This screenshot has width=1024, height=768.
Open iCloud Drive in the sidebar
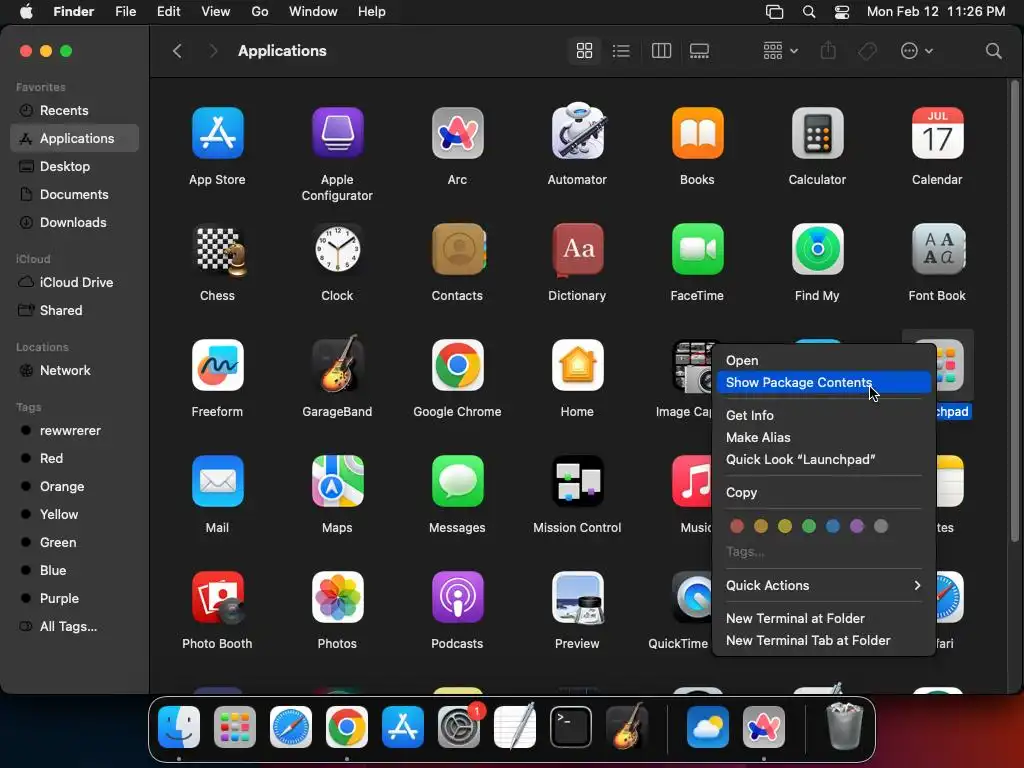74,282
